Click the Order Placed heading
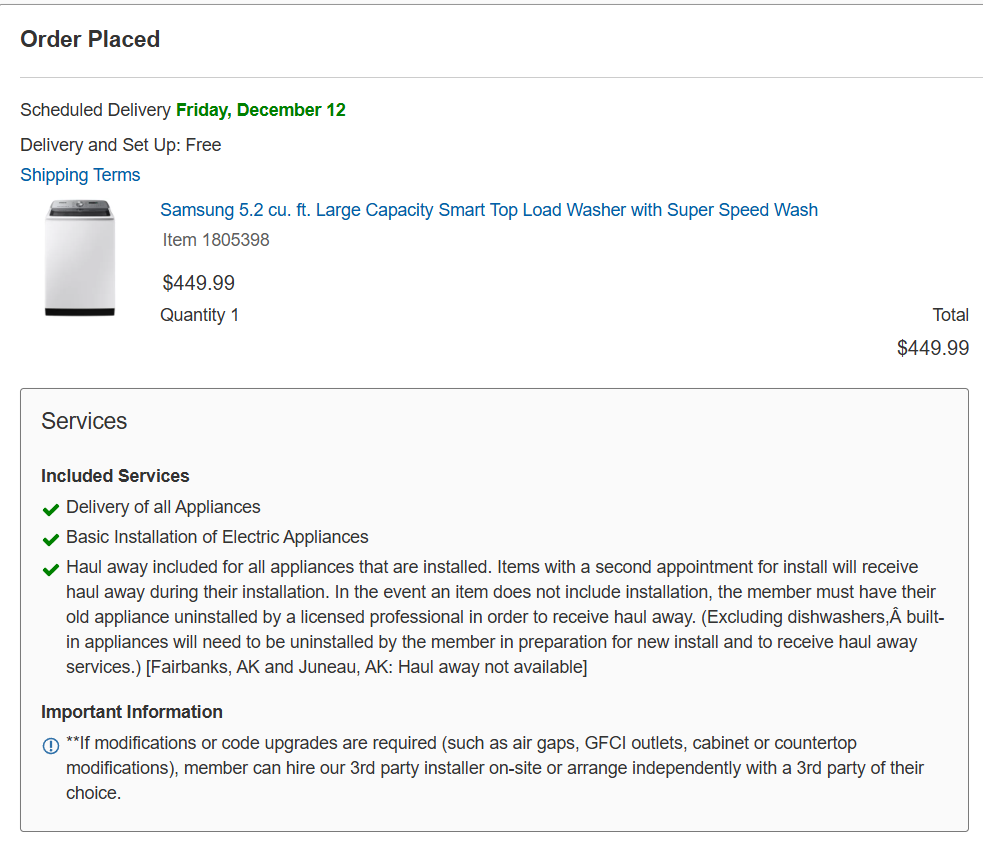The width and height of the screenshot is (983, 843). [x=90, y=40]
